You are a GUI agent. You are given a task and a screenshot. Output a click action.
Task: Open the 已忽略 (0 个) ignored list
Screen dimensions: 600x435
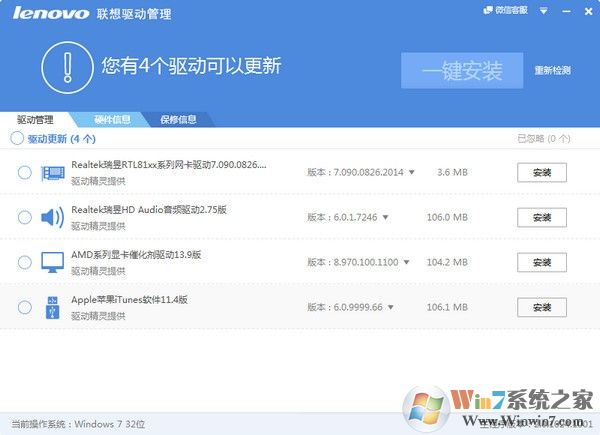pyautogui.click(x=544, y=138)
